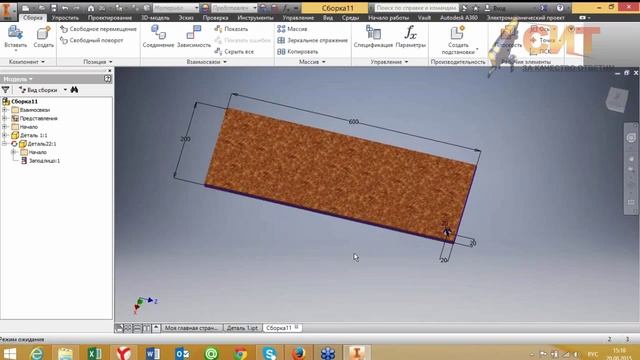Switch to the Сборка ribbon tab

pos(33,18)
